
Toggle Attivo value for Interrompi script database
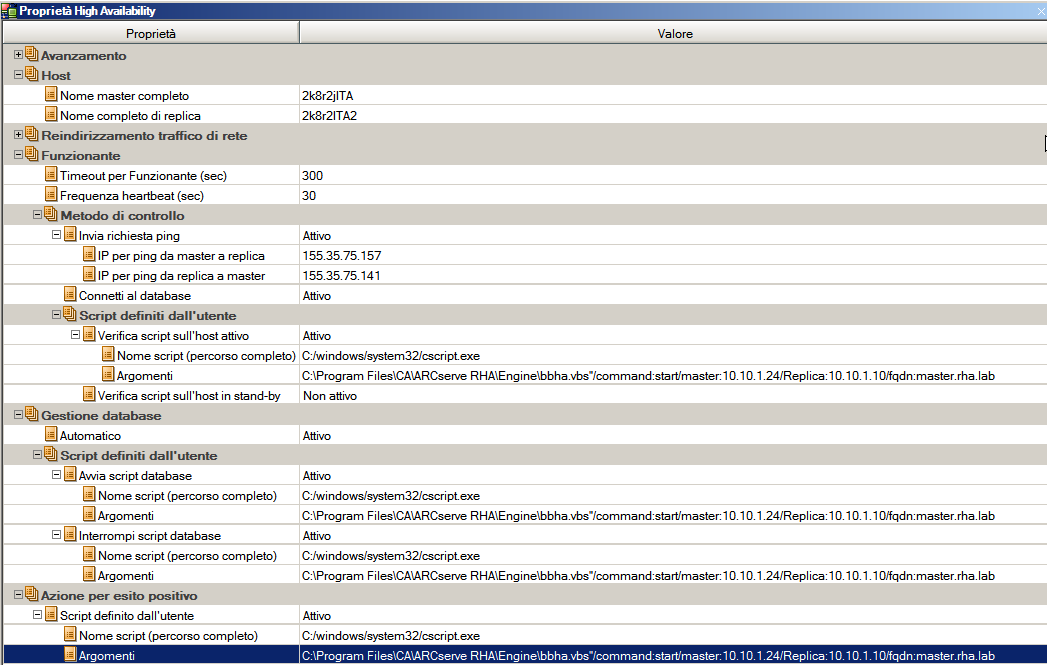tap(317, 536)
